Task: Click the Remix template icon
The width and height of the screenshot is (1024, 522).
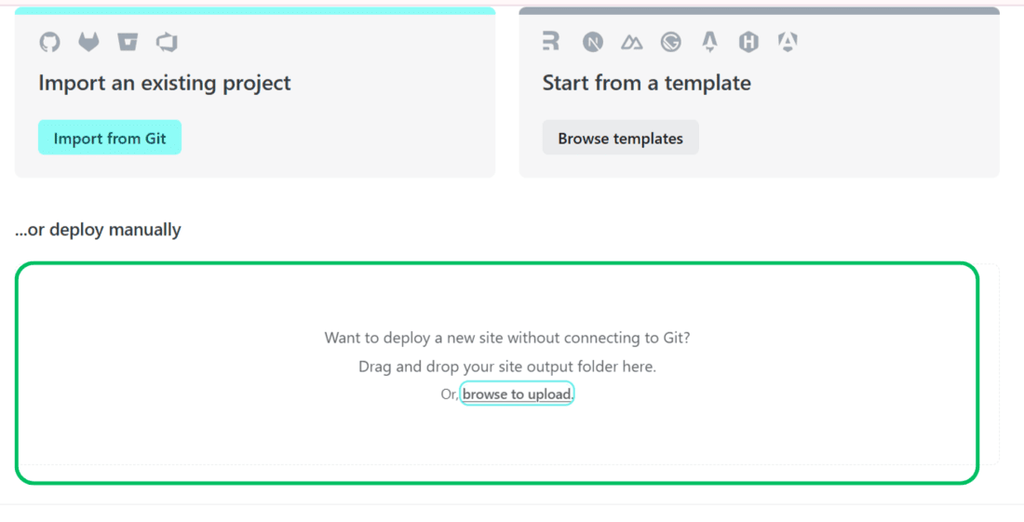Action: (551, 41)
